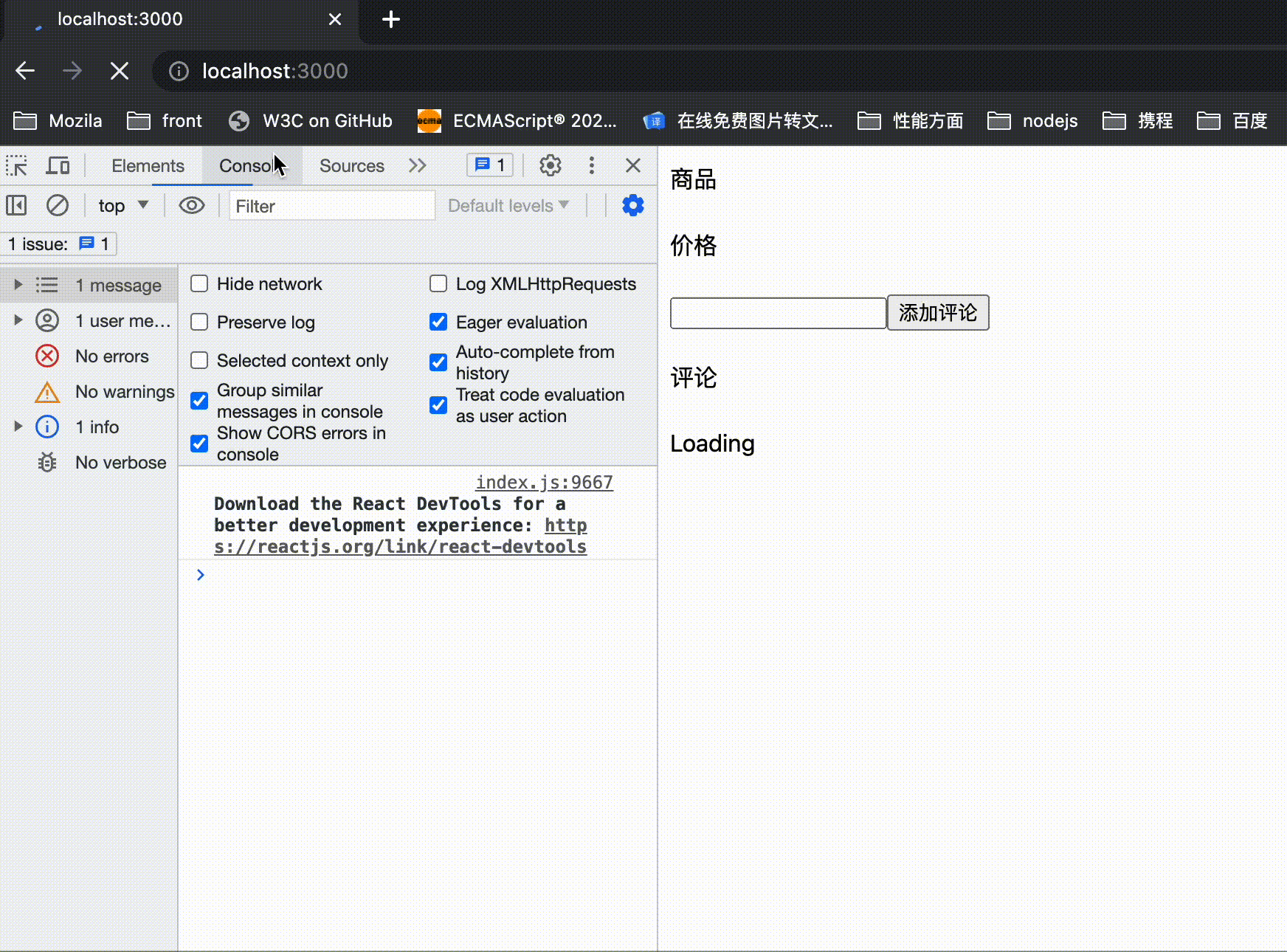Disable Treat code evaluation as user action
The width and height of the screenshot is (1287, 952).
pyautogui.click(x=438, y=405)
